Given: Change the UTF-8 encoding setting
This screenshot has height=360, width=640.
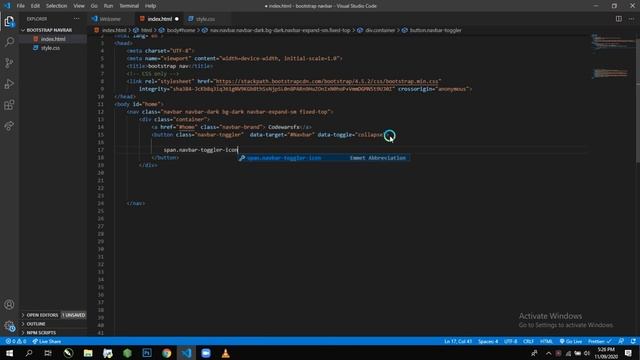Looking at the screenshot, I should (510, 341).
